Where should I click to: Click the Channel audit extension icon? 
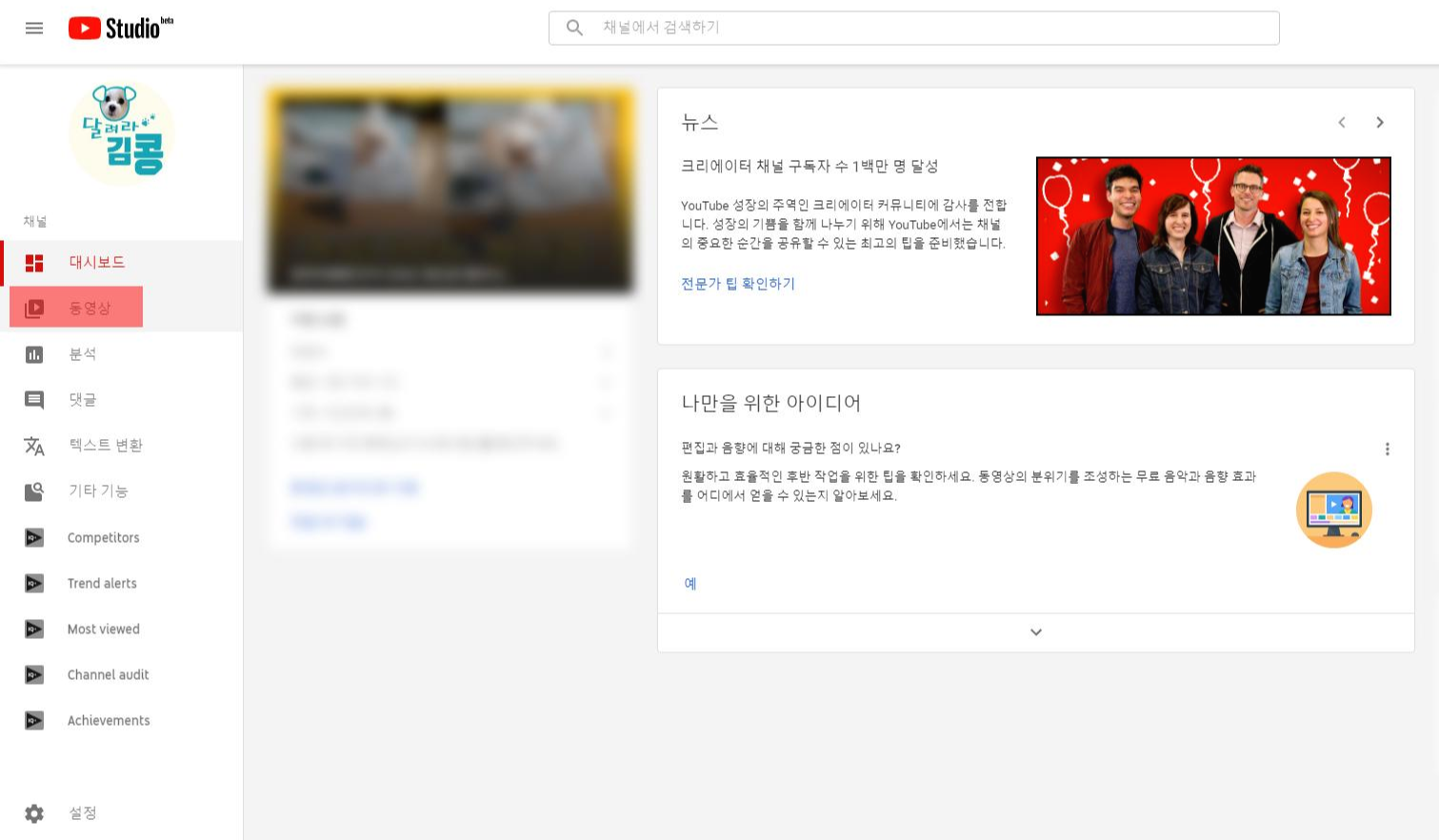click(34, 675)
